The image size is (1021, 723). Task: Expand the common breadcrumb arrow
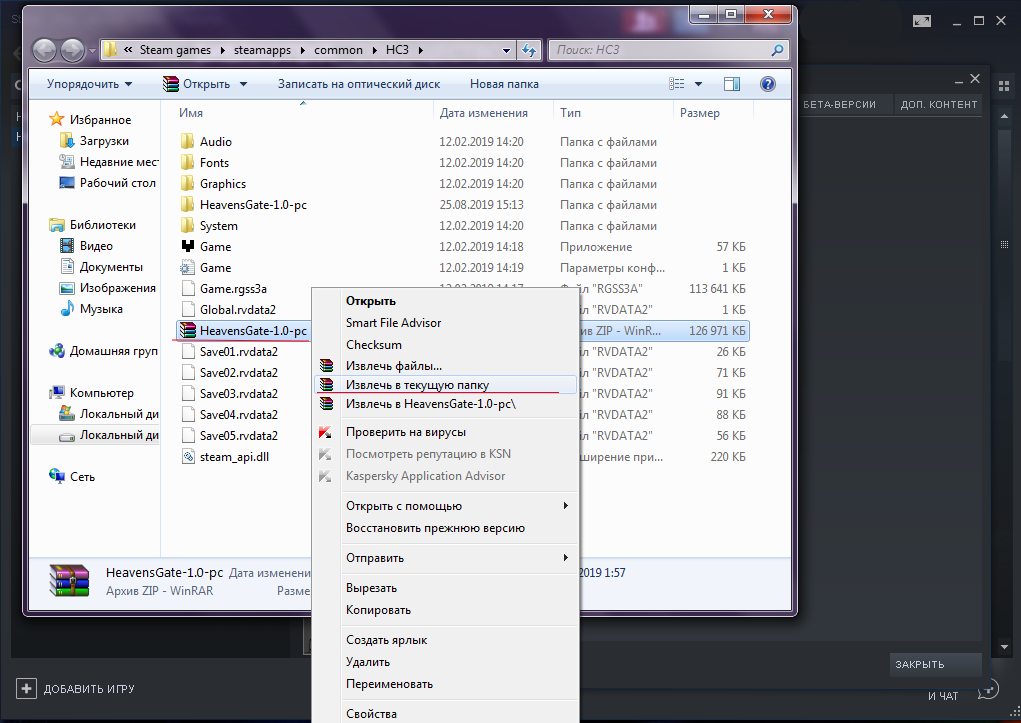374,50
